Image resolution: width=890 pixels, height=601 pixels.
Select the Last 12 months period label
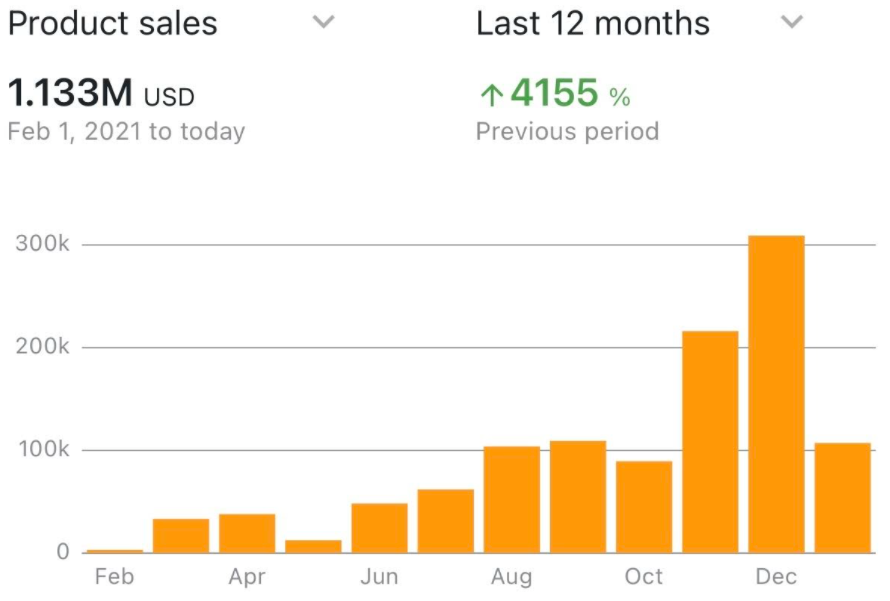coord(592,23)
